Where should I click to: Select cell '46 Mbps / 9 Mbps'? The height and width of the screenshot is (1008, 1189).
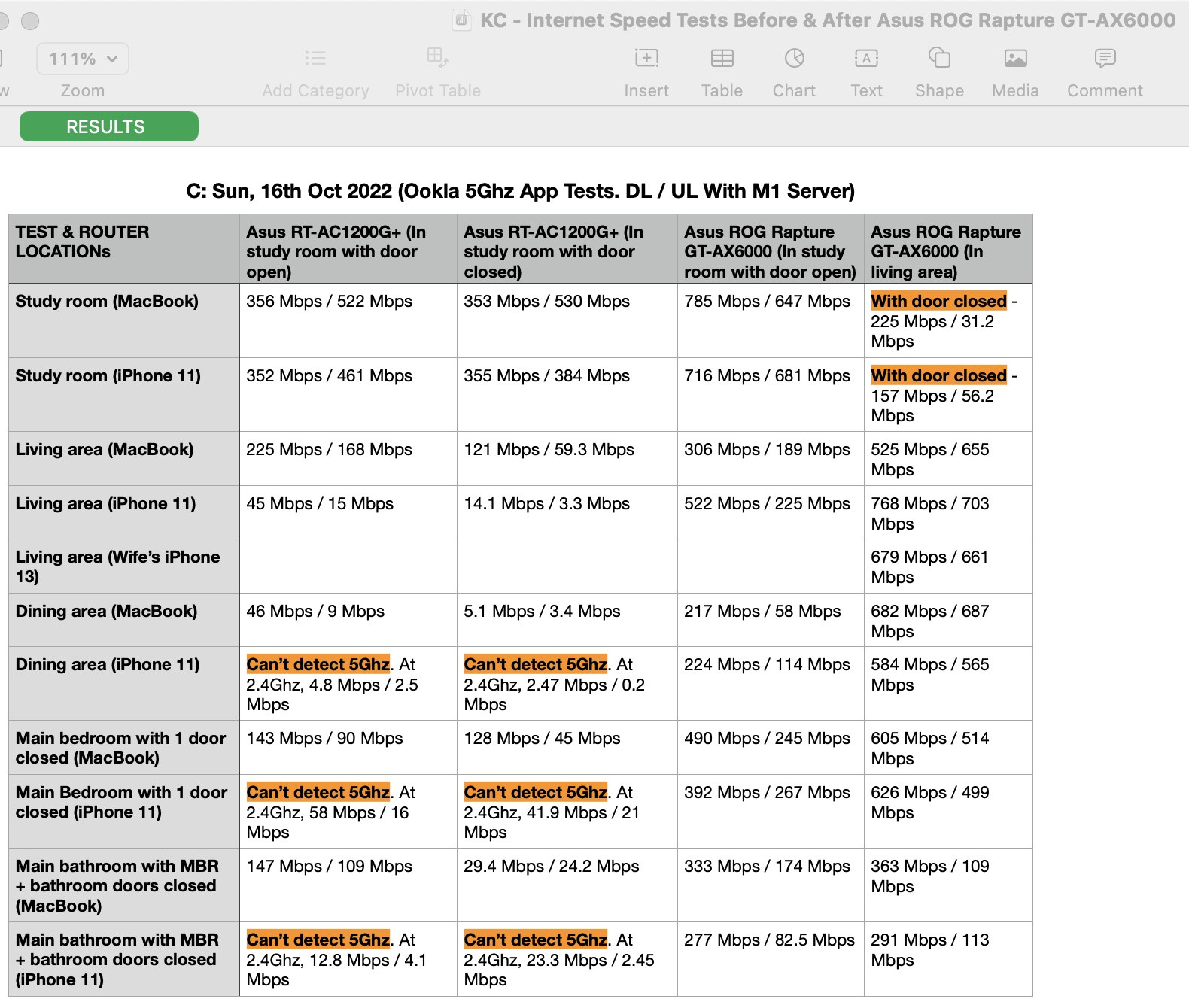coord(348,620)
